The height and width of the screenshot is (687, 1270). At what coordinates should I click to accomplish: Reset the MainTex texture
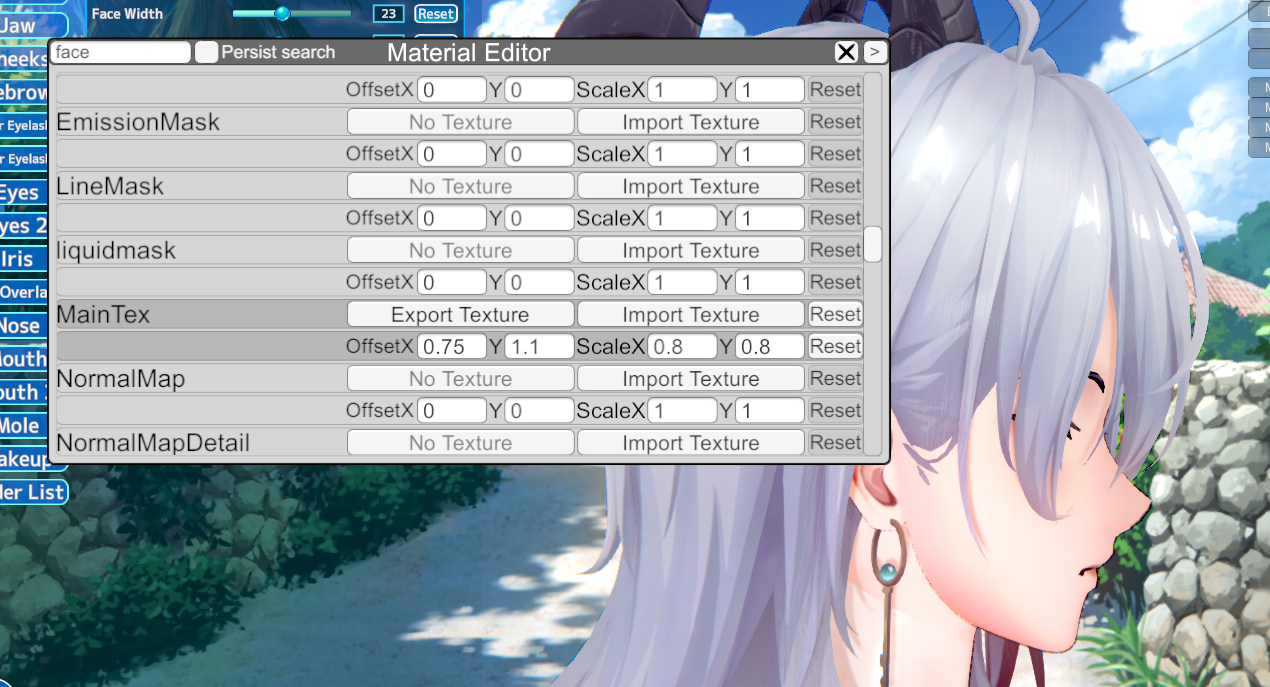[x=835, y=314]
